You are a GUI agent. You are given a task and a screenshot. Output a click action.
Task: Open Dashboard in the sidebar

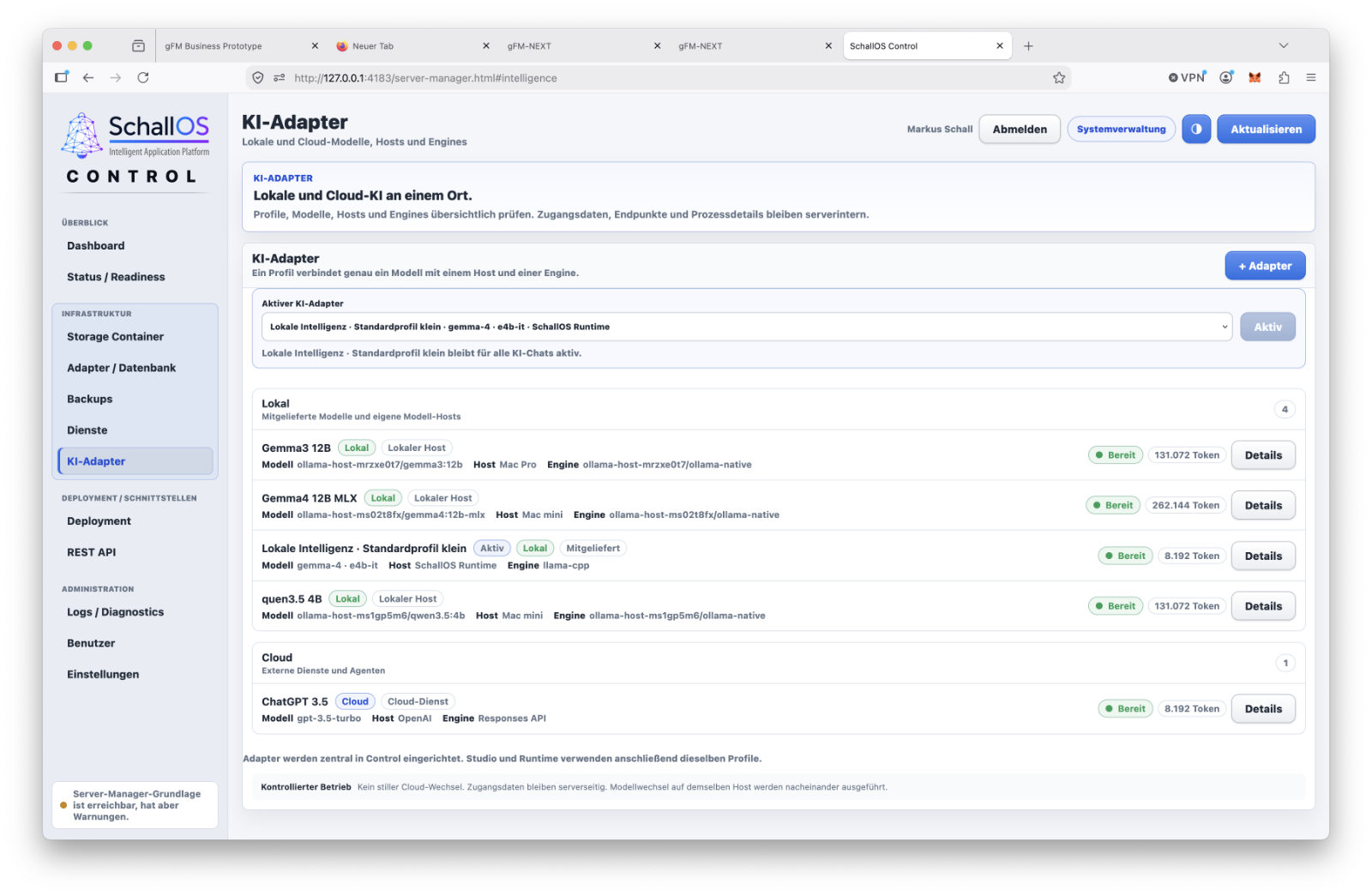135,246
